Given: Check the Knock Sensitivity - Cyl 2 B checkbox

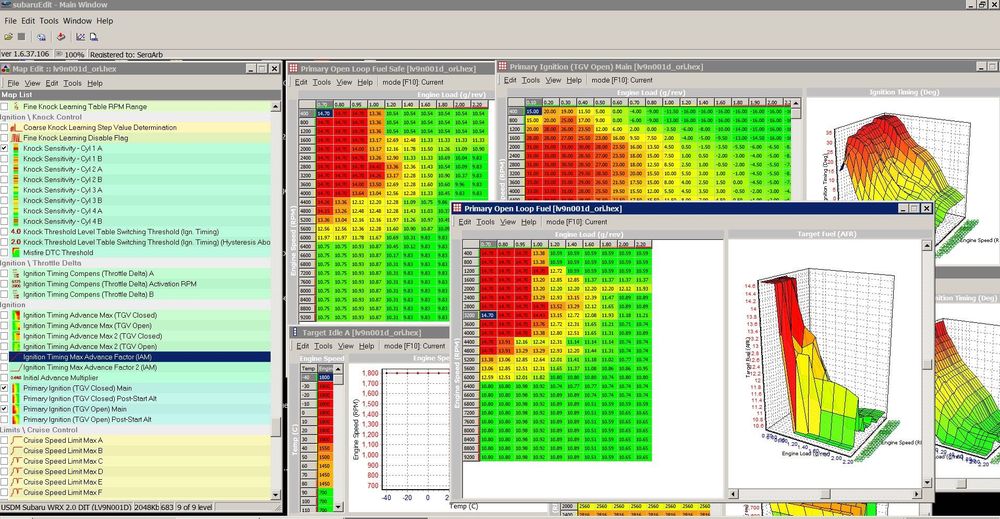Looking at the screenshot, I should click(x=4, y=179).
